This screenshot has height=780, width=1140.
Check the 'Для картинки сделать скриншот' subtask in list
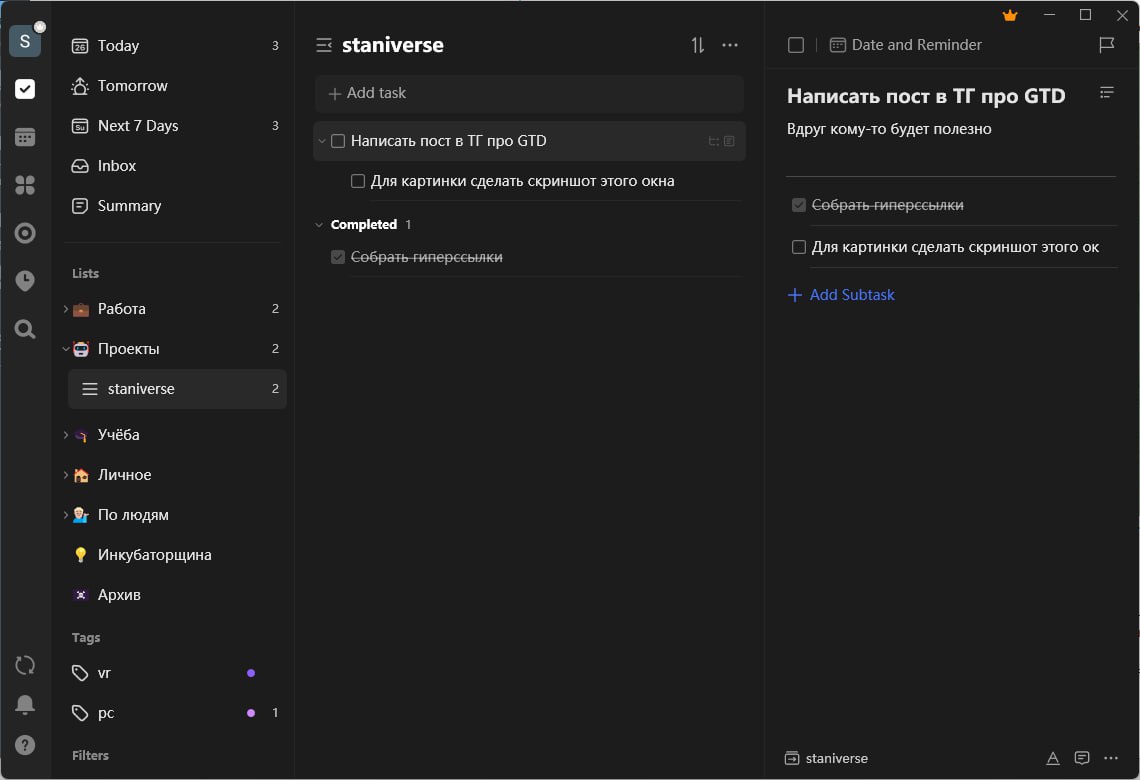tap(358, 181)
